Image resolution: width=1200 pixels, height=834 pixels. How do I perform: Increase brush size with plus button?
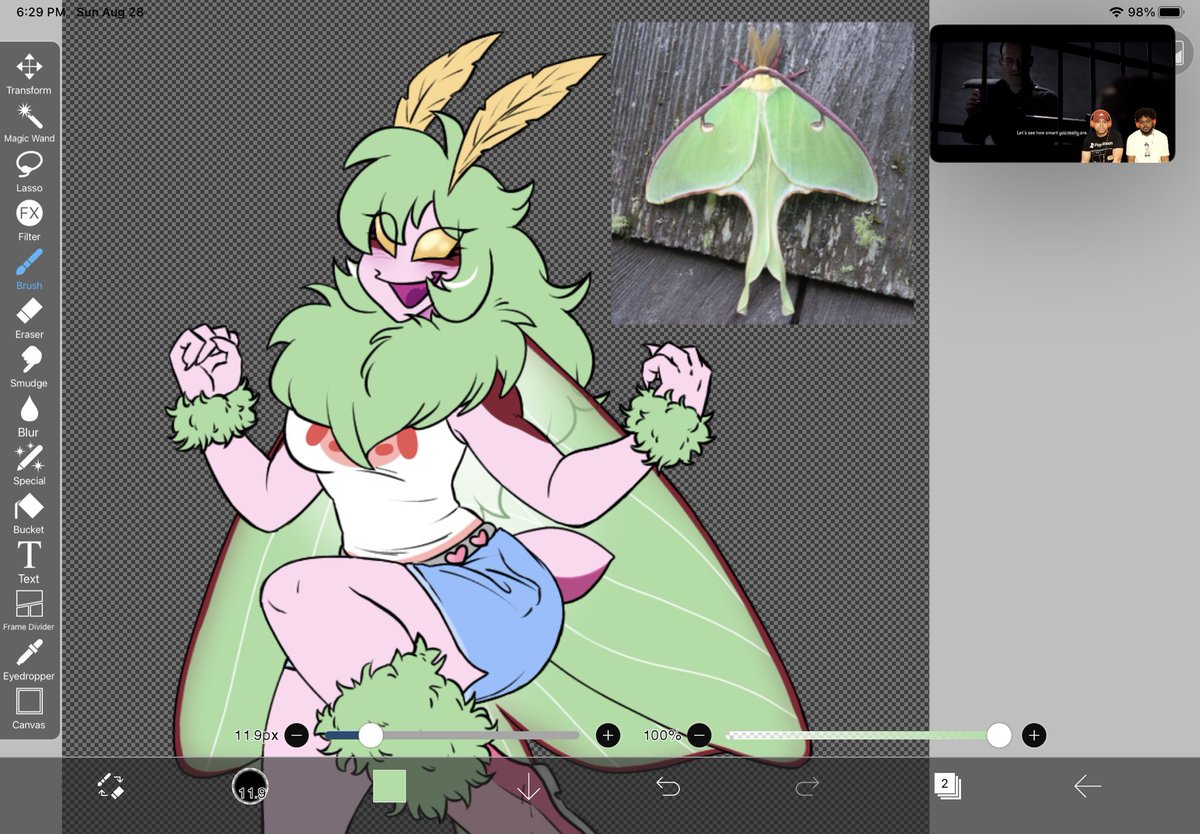[x=608, y=735]
